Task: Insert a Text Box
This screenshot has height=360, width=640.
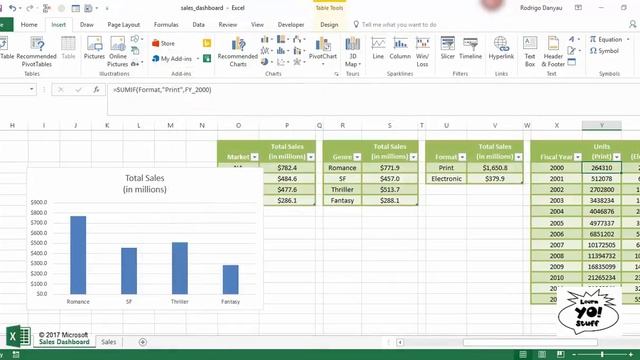Action: pos(530,51)
